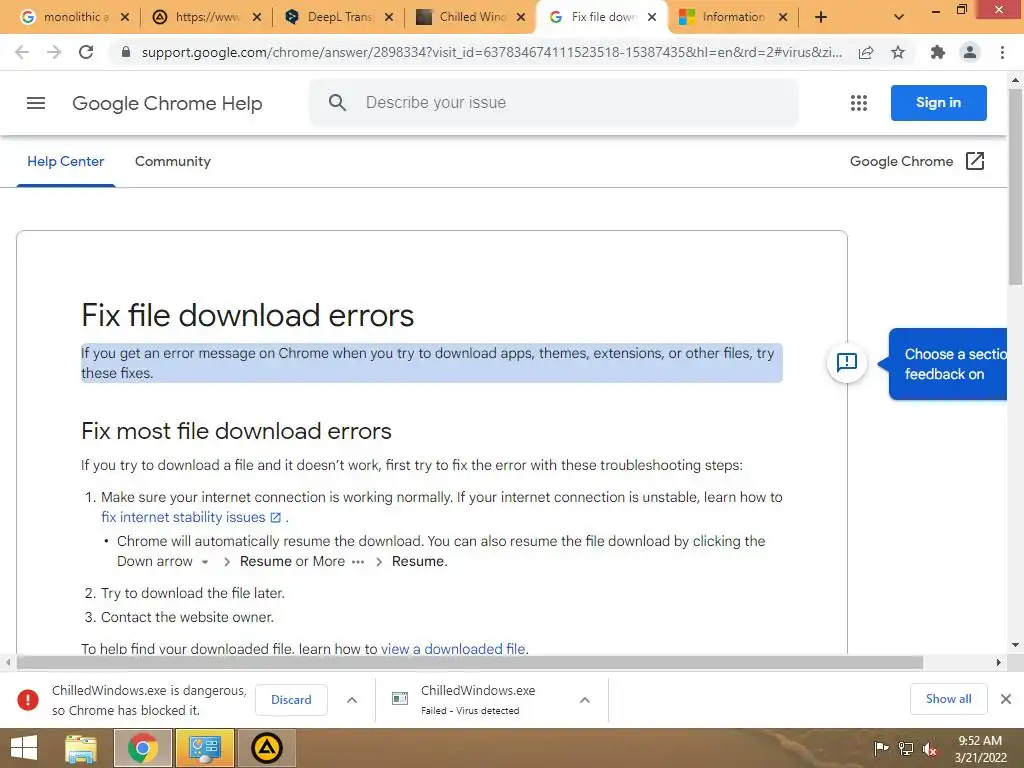Reload the current page

pos(86,52)
